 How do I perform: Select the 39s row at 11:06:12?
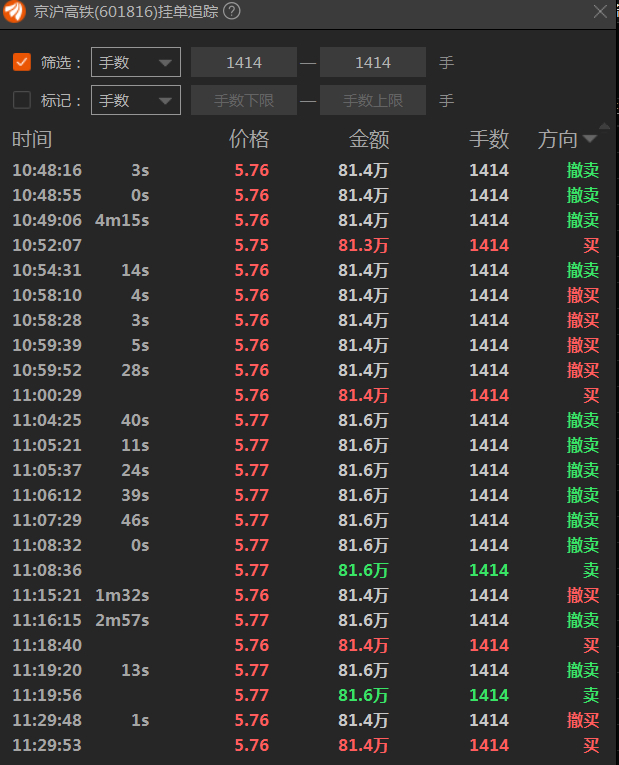click(306, 495)
